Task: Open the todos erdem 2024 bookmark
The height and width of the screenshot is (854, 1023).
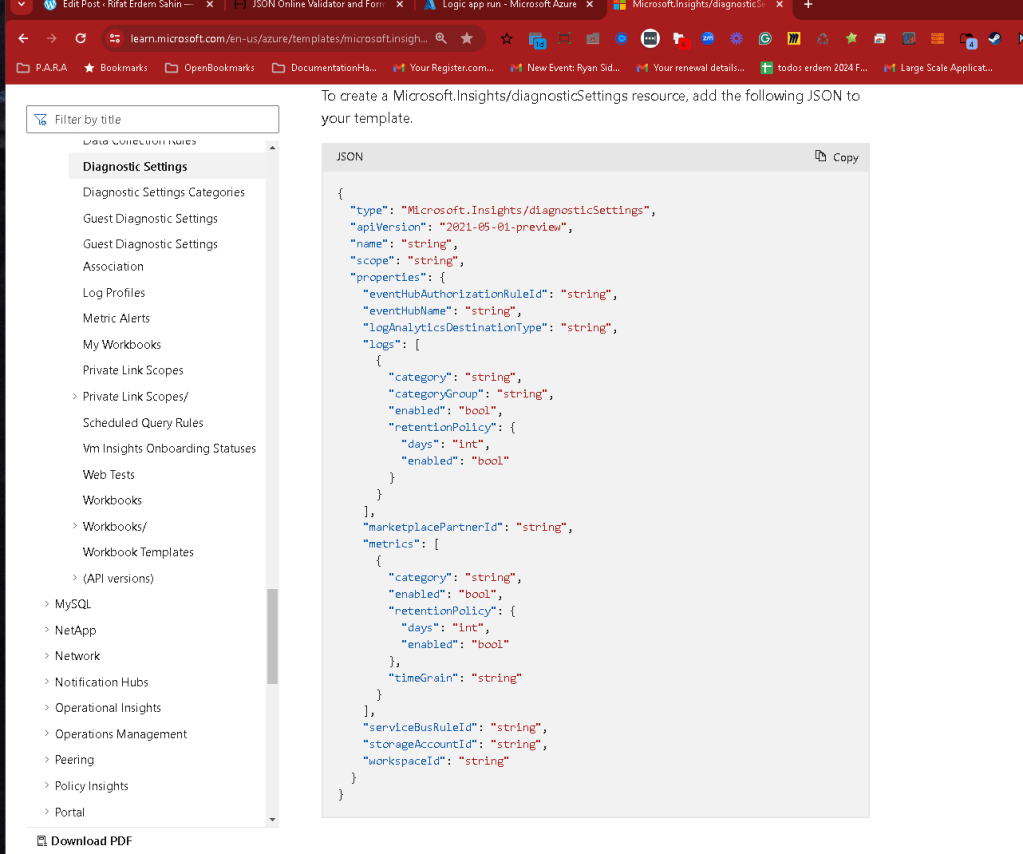Action: 814,67
